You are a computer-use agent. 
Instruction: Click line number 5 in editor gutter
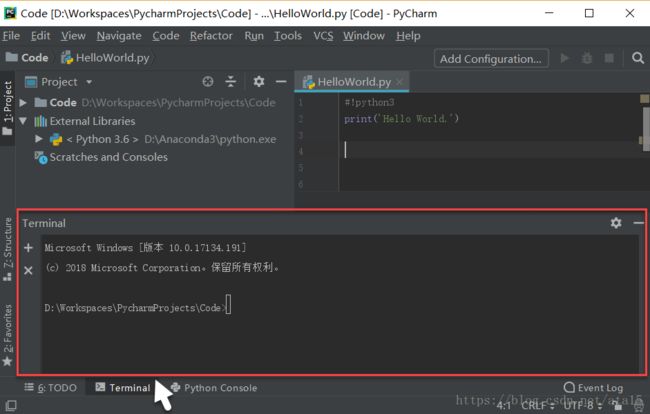[x=301, y=168]
